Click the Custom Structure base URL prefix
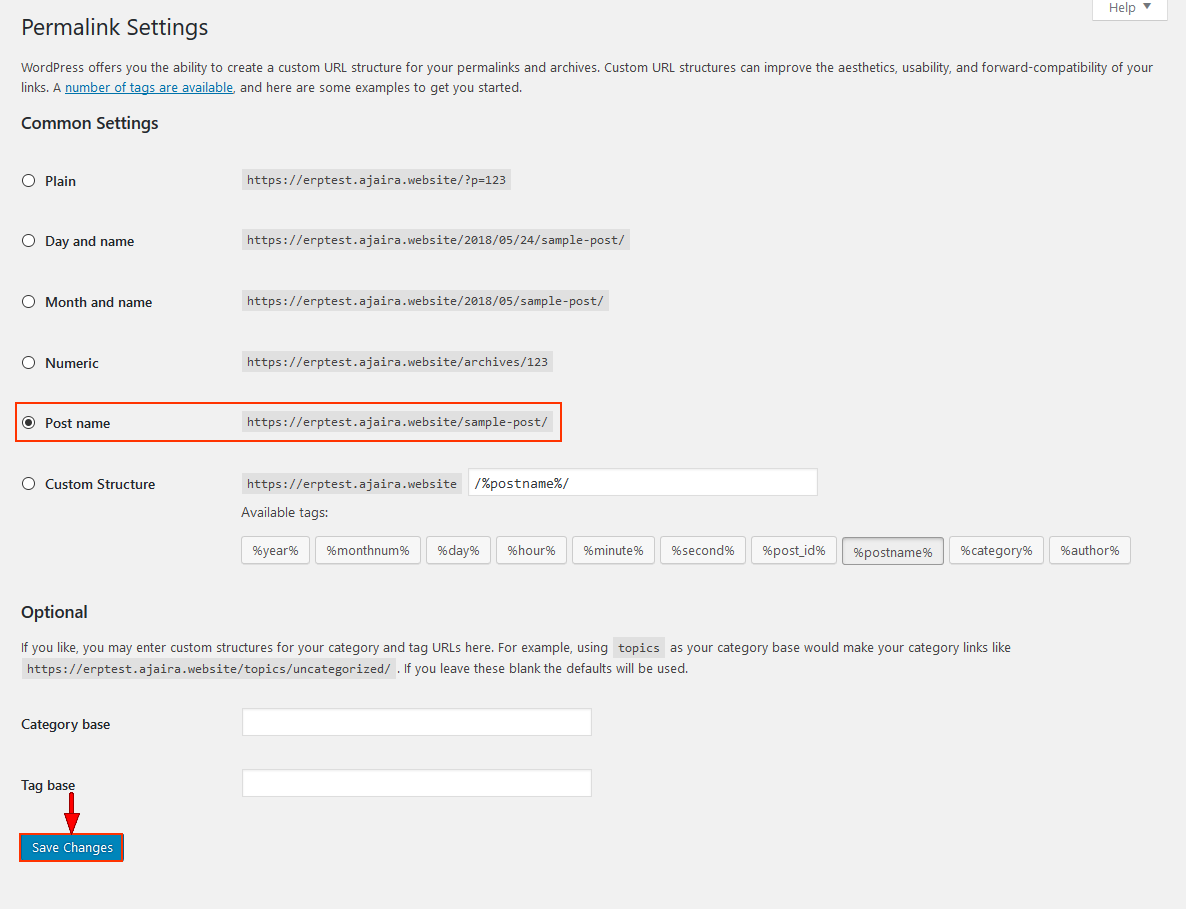Image resolution: width=1186 pixels, height=909 pixels. (x=352, y=484)
